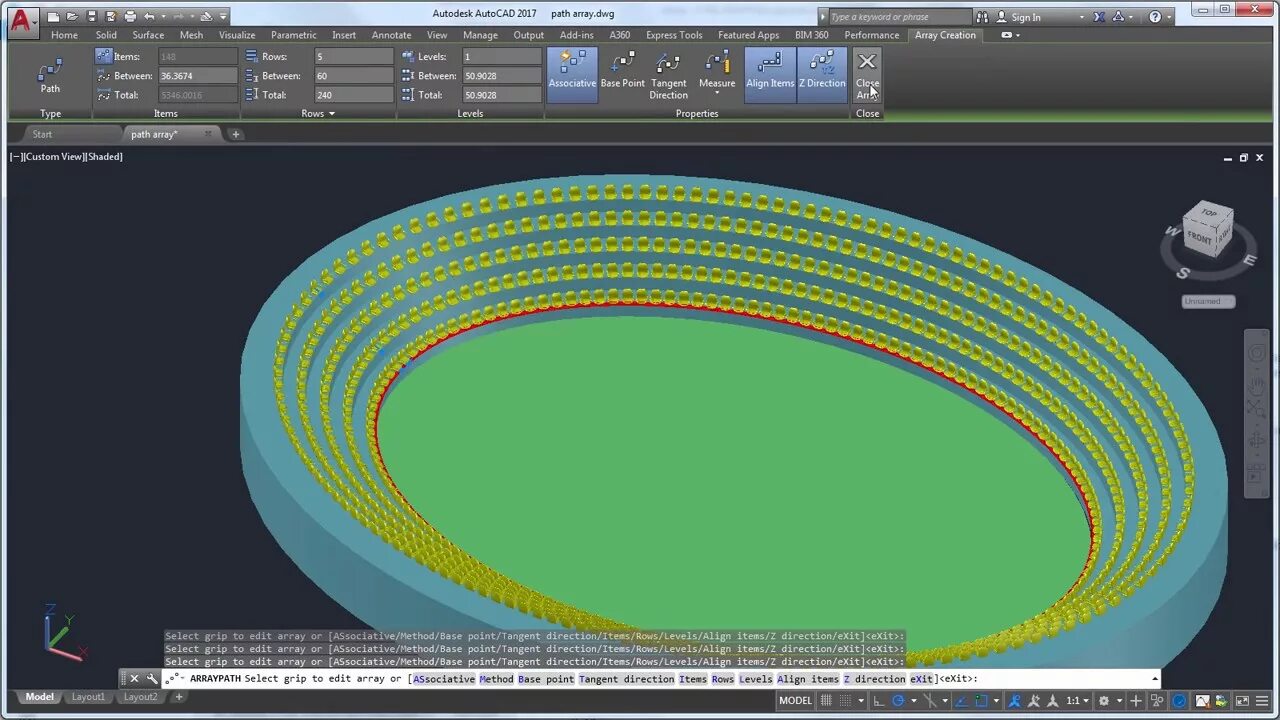Switch to the Surface ribbon tab
This screenshot has height=720, width=1280.
tap(148, 35)
